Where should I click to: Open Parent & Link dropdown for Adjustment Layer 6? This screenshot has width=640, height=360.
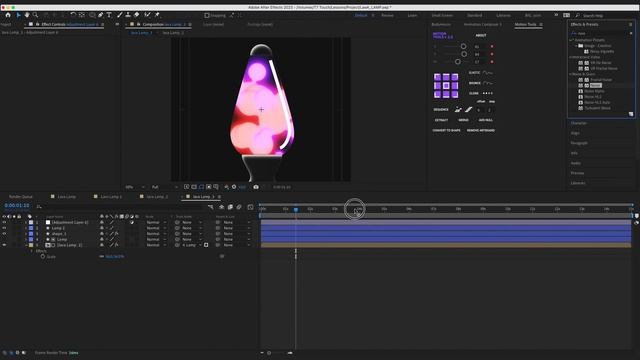[x=236, y=222]
